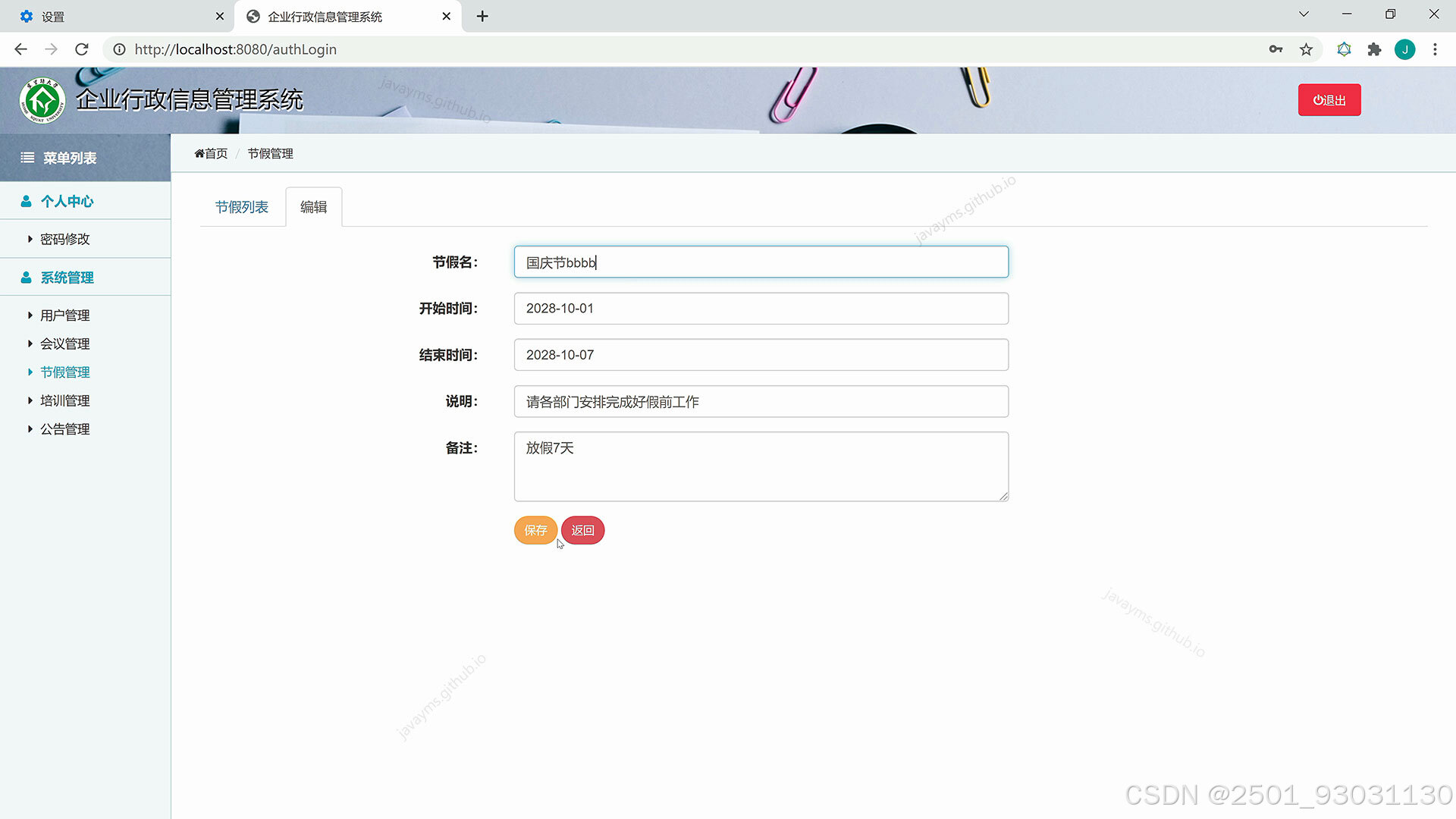Switch to the 设置 browser tab
Image resolution: width=1456 pixels, height=819 pixels.
(x=118, y=16)
